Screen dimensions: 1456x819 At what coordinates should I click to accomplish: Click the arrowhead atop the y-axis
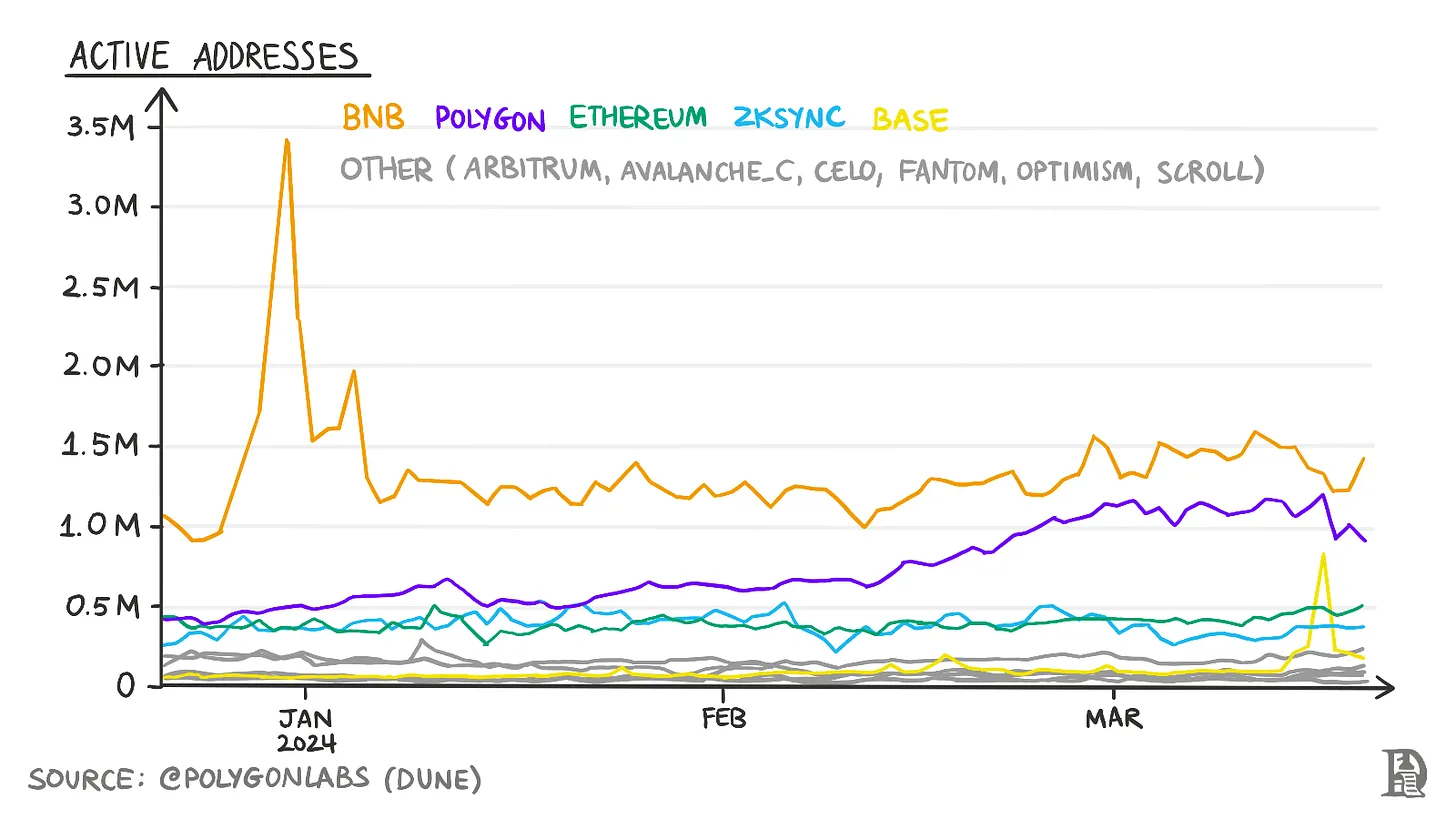point(162,98)
